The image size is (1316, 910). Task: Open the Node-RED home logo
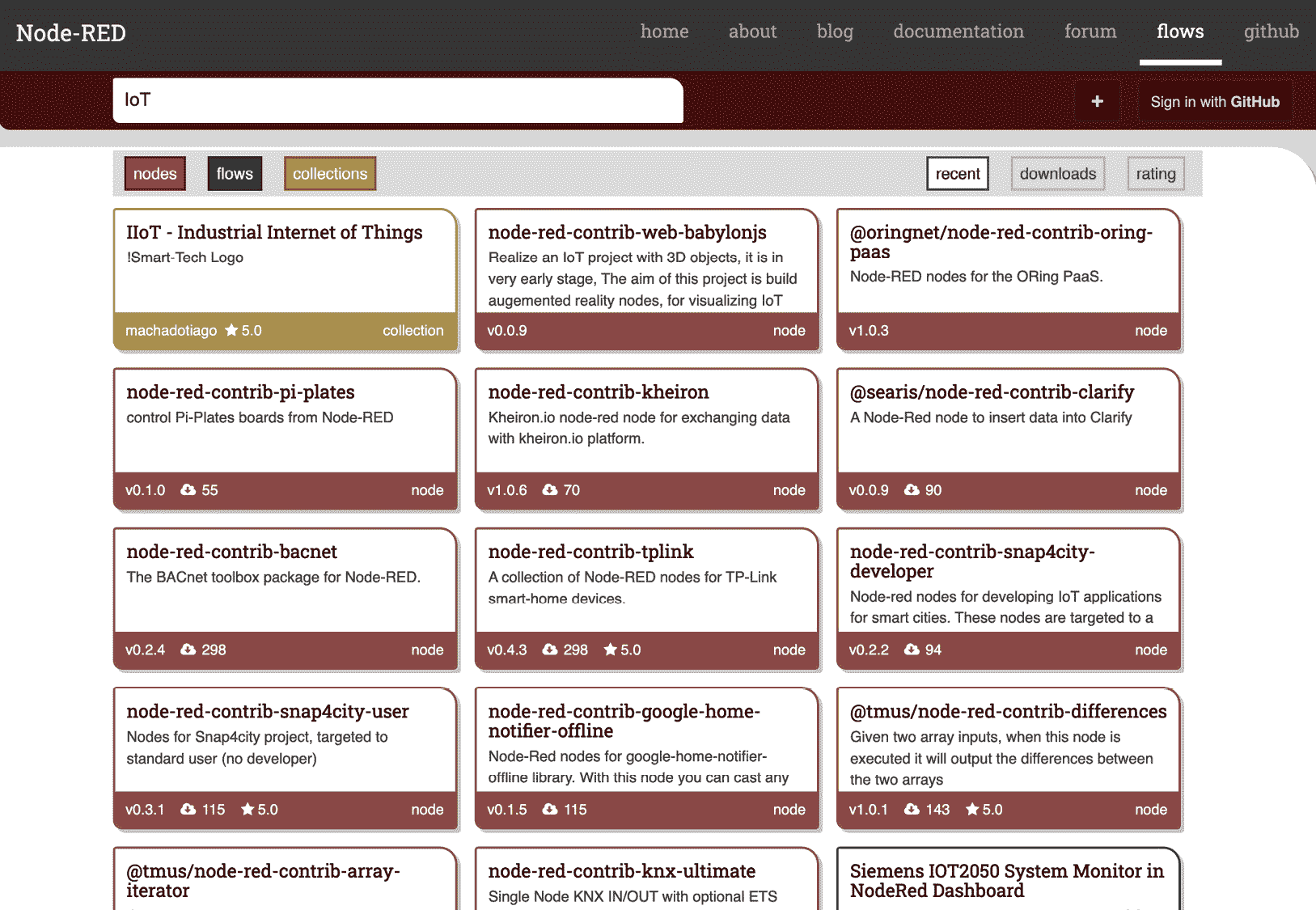tap(71, 33)
